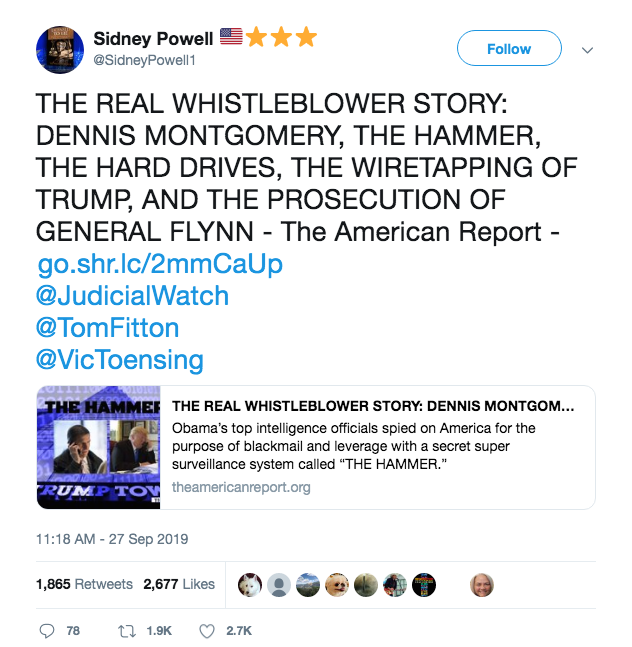Open the @TomFitton mention
The height and width of the screenshot is (647, 632).
[x=108, y=328]
